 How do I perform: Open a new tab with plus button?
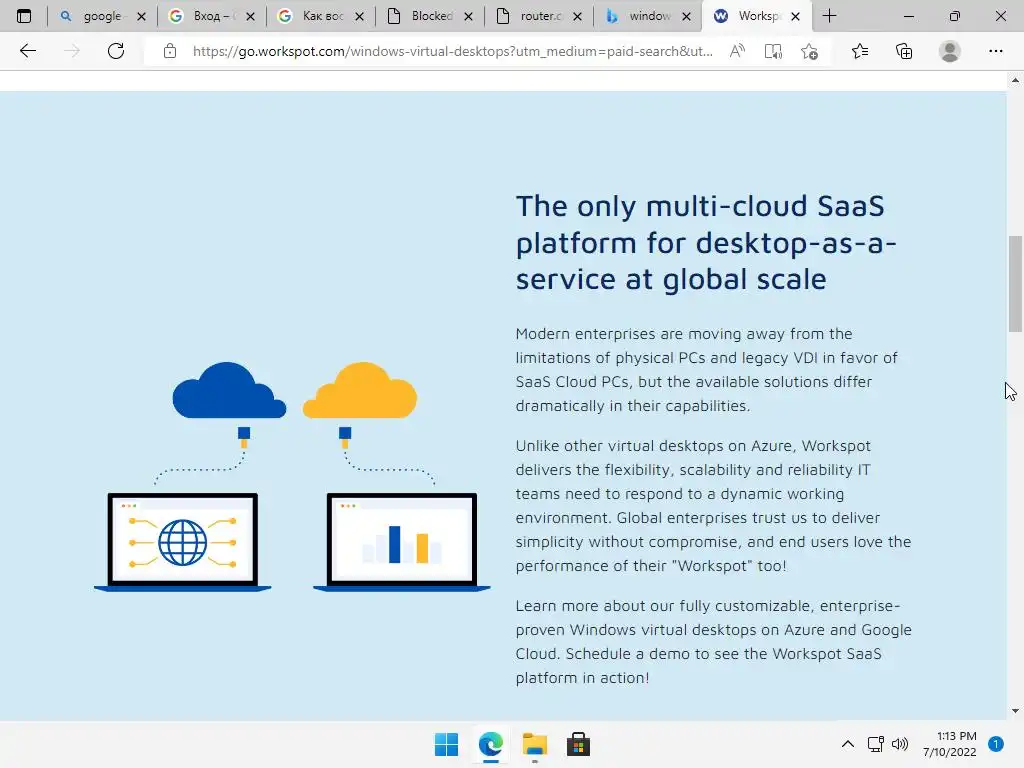tap(829, 16)
